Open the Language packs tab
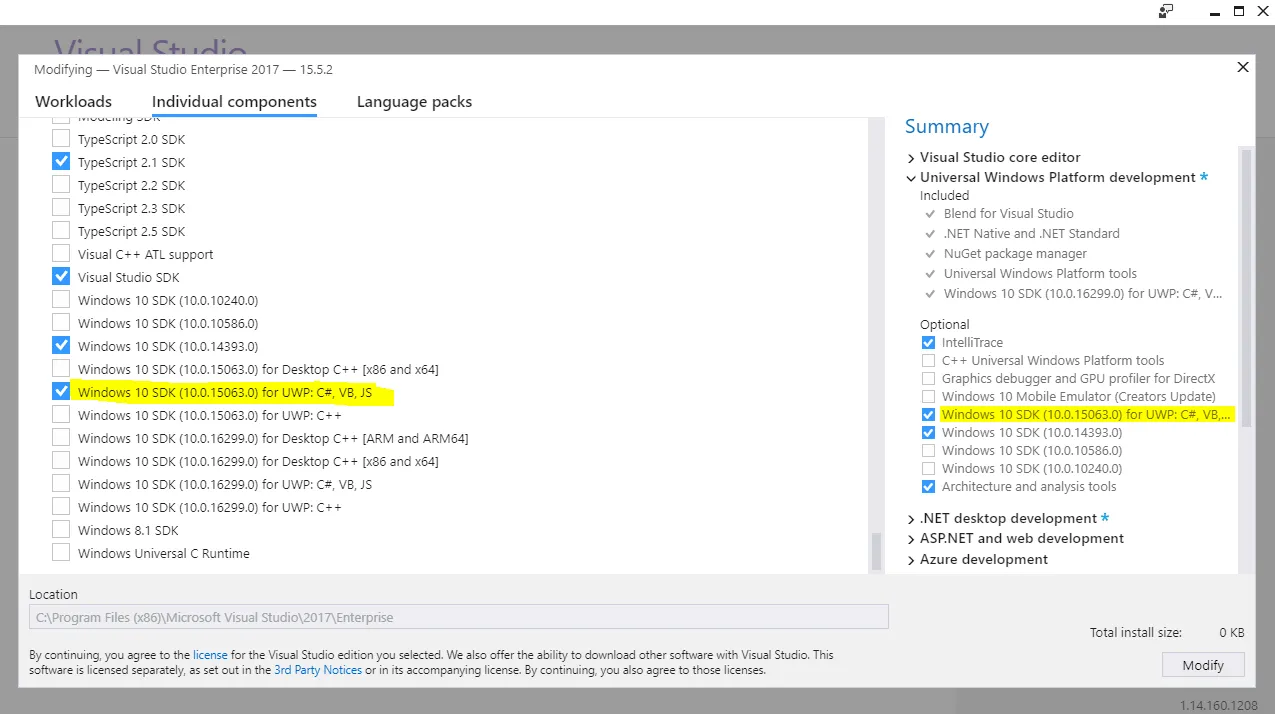The width and height of the screenshot is (1275, 714). point(414,101)
